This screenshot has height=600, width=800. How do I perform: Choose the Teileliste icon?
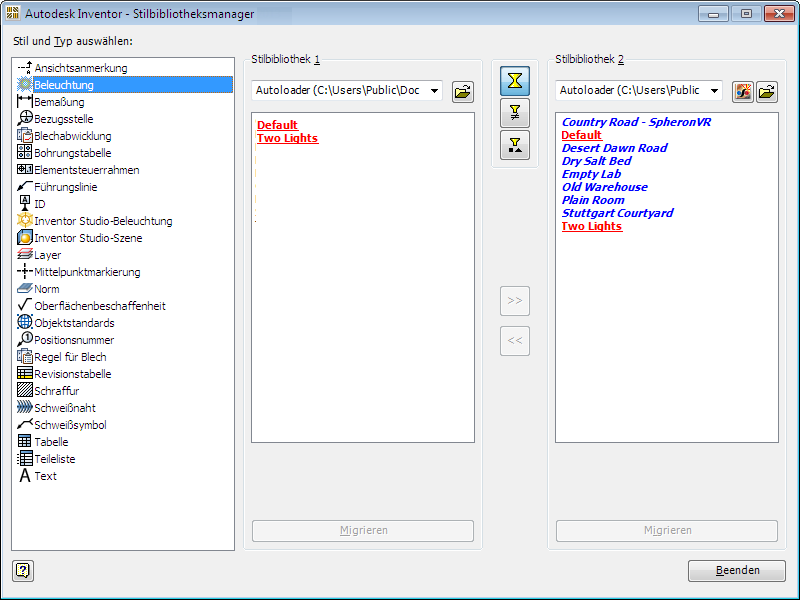pos(24,458)
